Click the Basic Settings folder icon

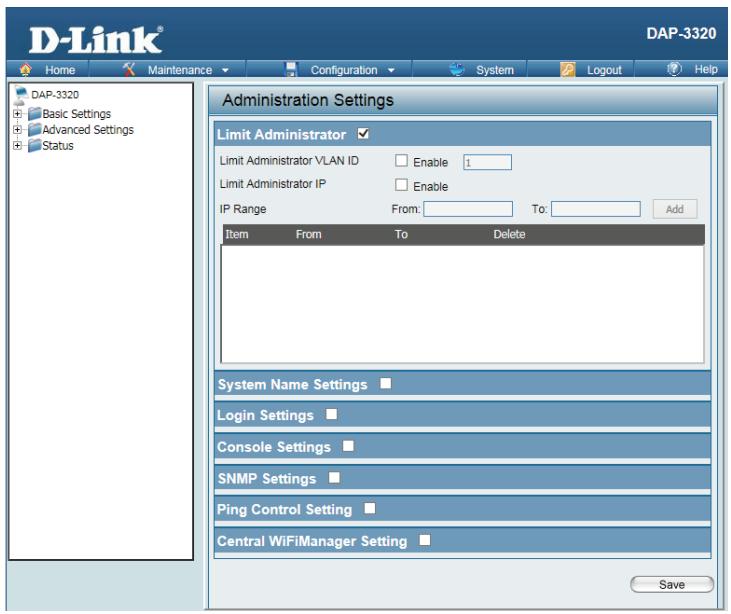34,114
